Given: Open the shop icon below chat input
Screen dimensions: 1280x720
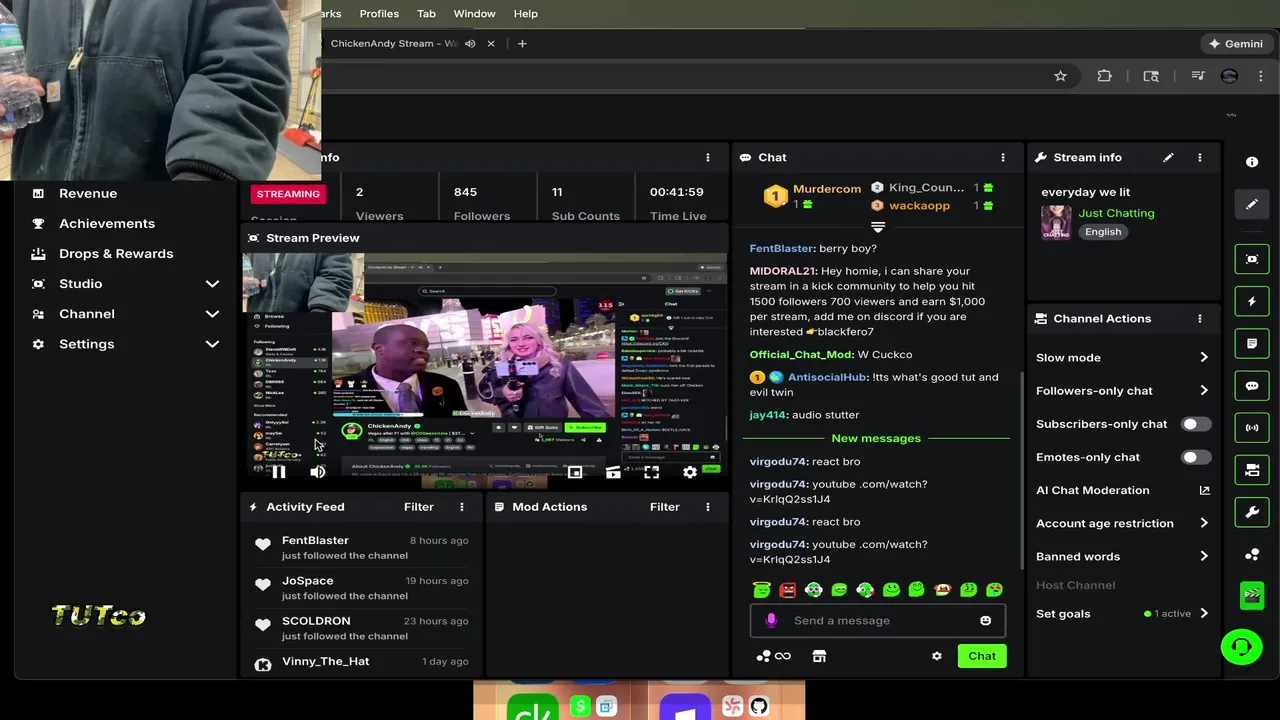Looking at the screenshot, I should [x=819, y=656].
